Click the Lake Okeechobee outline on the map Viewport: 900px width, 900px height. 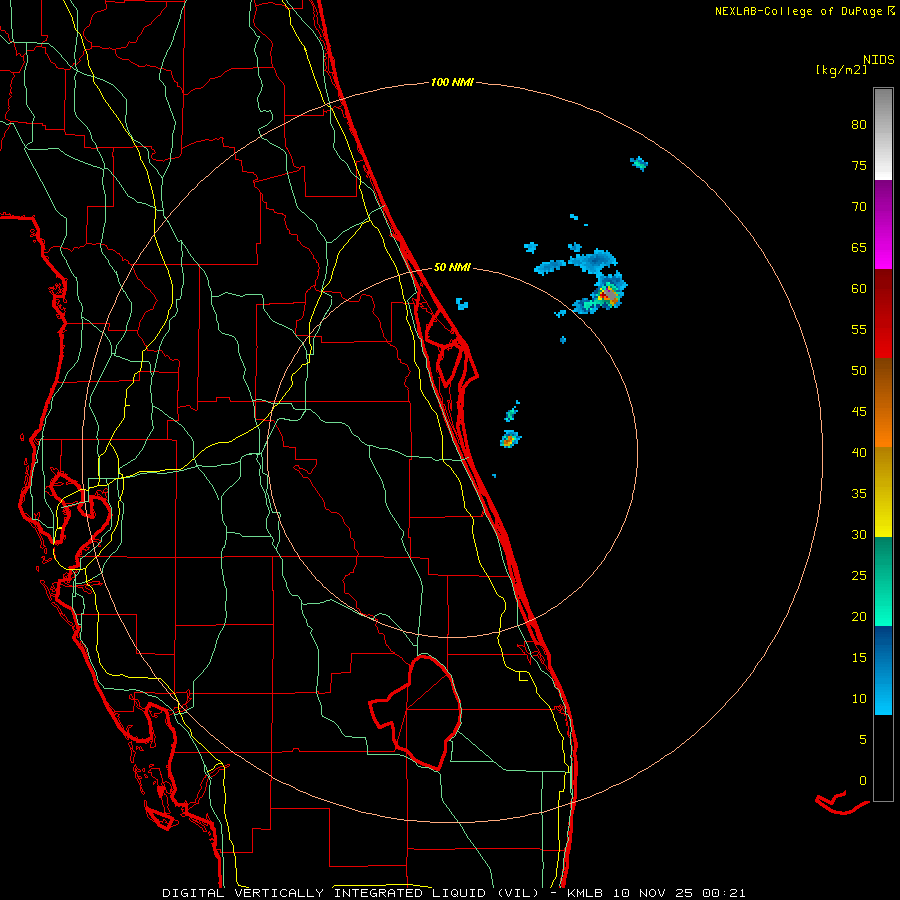pos(416,711)
